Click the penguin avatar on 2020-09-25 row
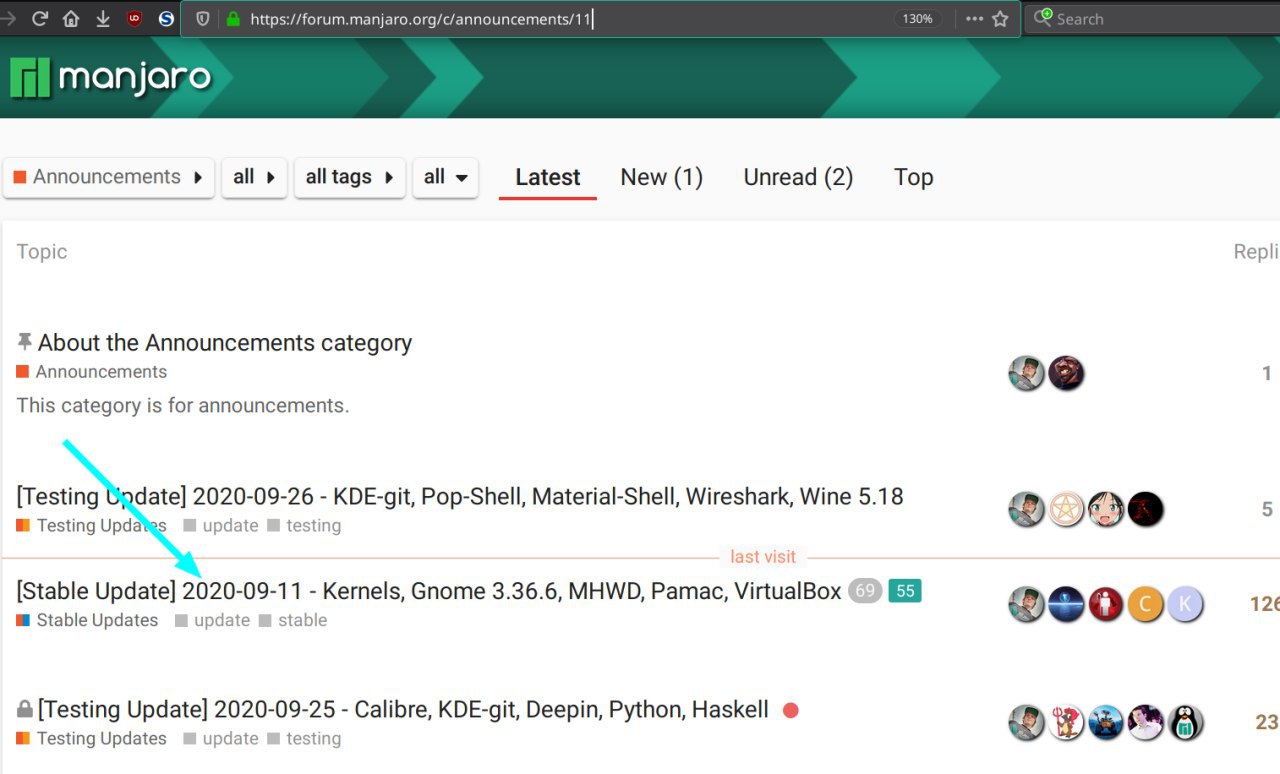The height and width of the screenshot is (774, 1280). (x=1186, y=723)
